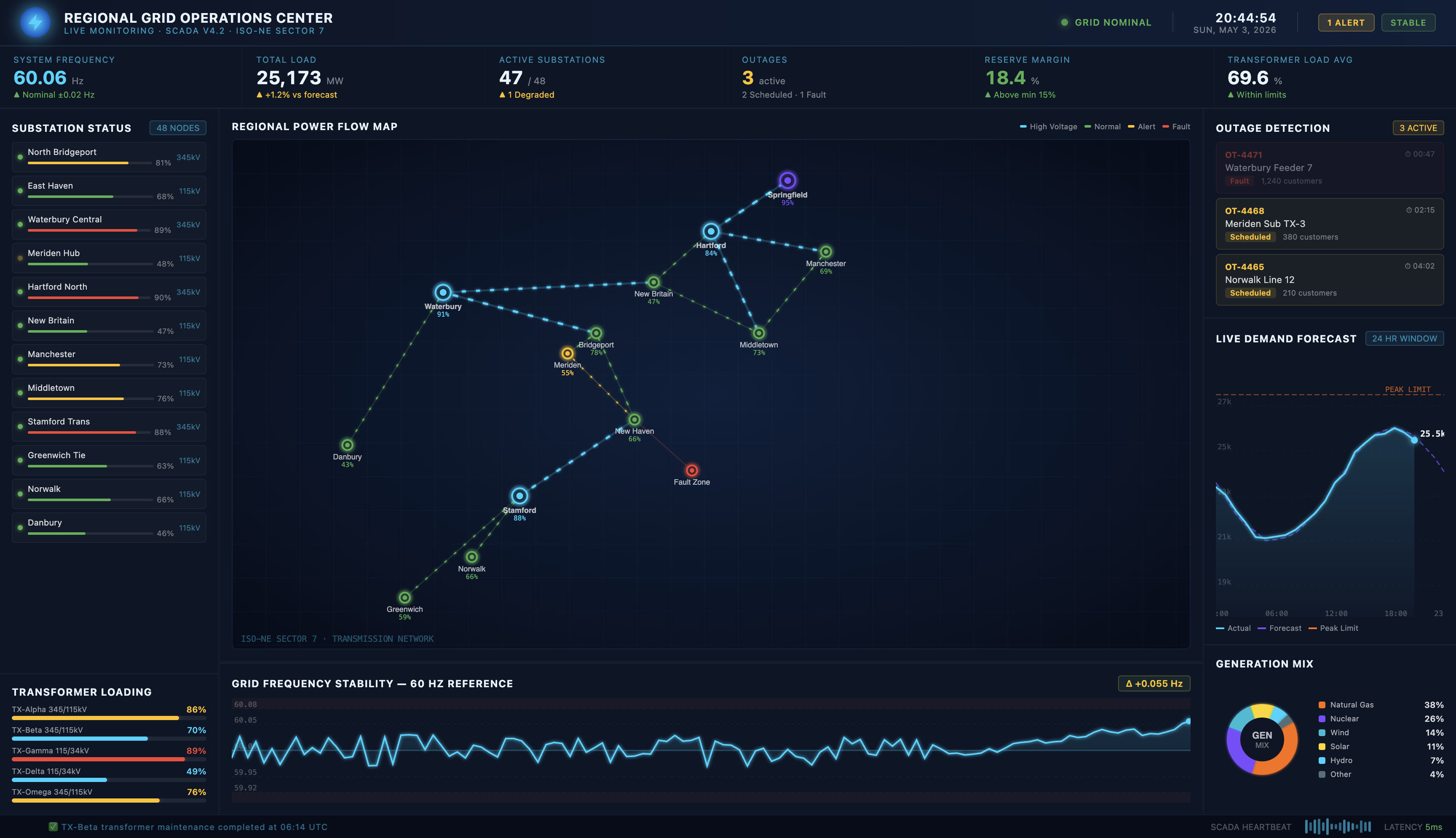Select the New Britain map node
This screenshot has width=1456, height=838.
(x=653, y=282)
